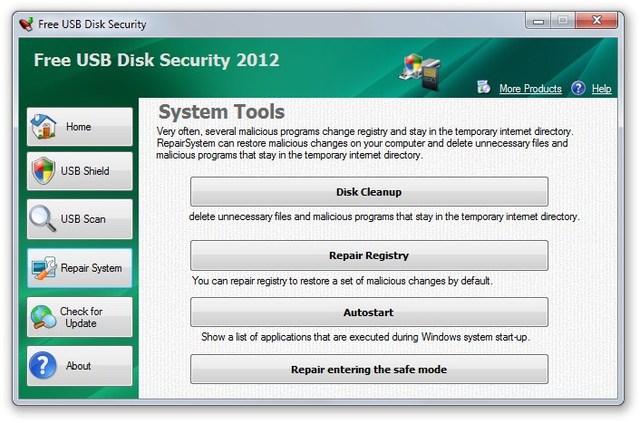Click the app icon in title bar
The height and width of the screenshot is (423, 640).
click(26, 24)
